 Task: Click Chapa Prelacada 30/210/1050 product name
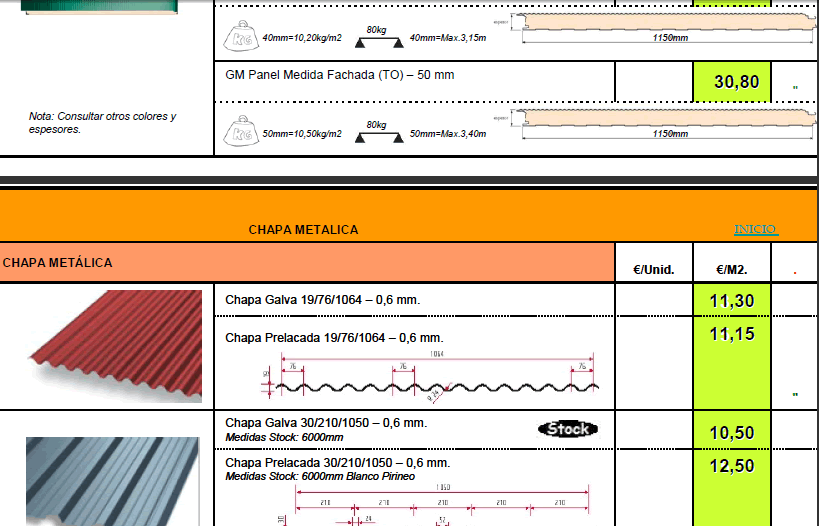(337, 463)
